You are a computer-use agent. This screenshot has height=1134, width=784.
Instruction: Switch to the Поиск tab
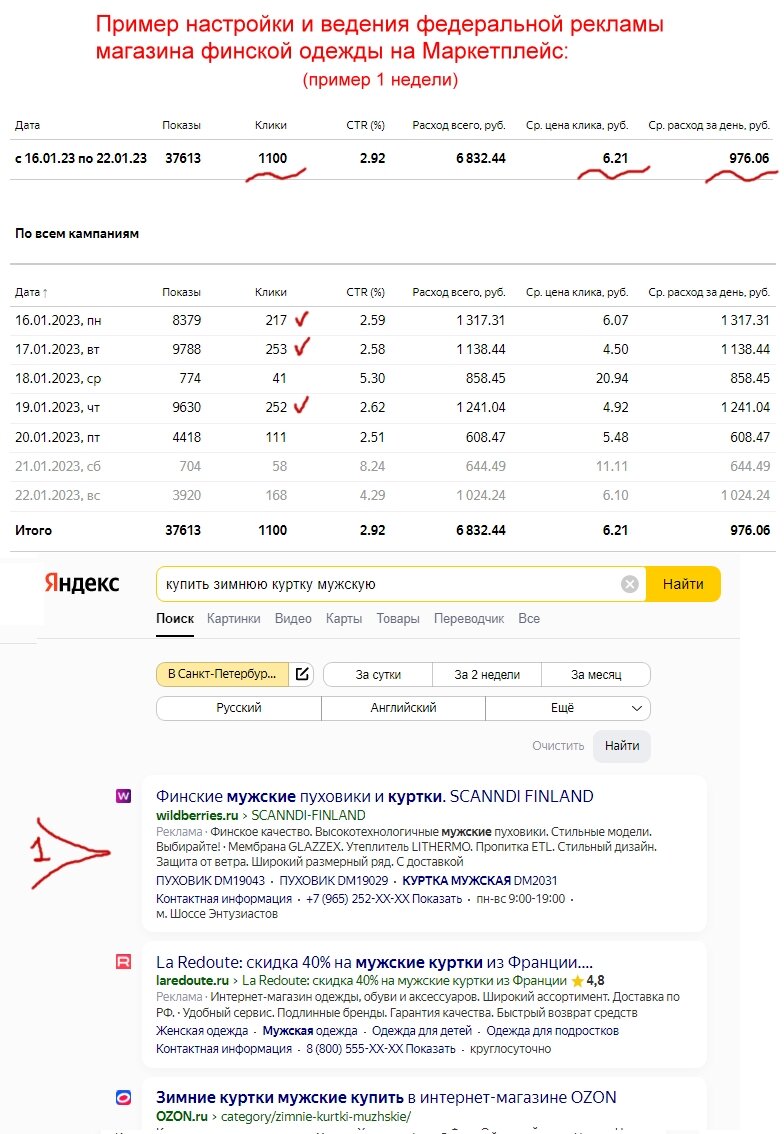175,618
